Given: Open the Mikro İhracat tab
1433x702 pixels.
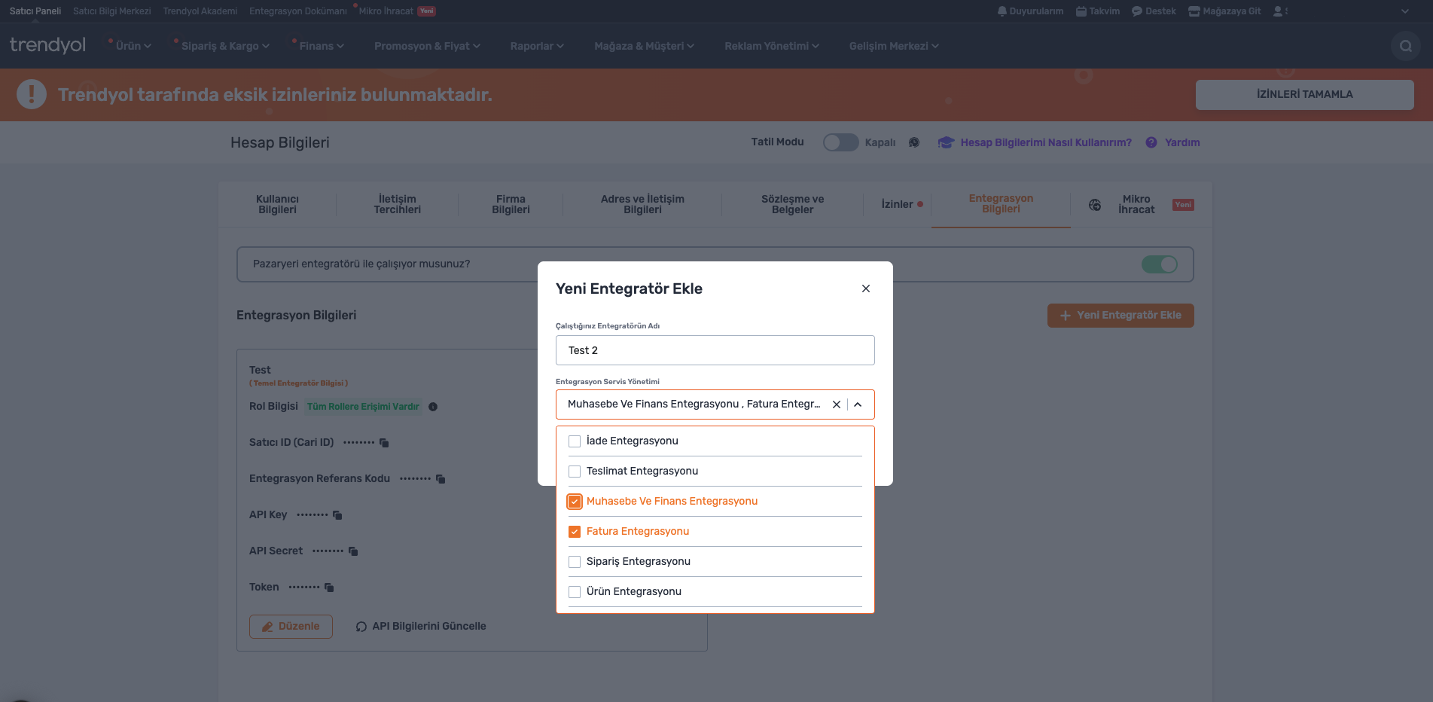Looking at the screenshot, I should tap(1137, 204).
